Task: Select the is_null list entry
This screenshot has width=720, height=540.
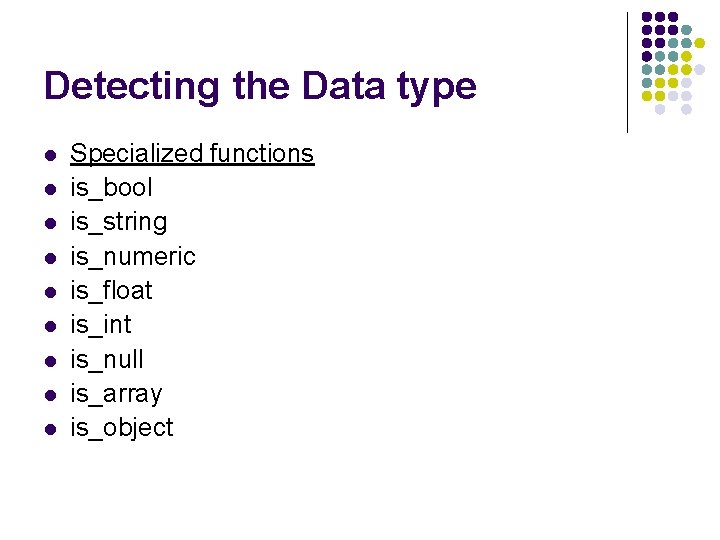Action: pyautogui.click(x=107, y=359)
